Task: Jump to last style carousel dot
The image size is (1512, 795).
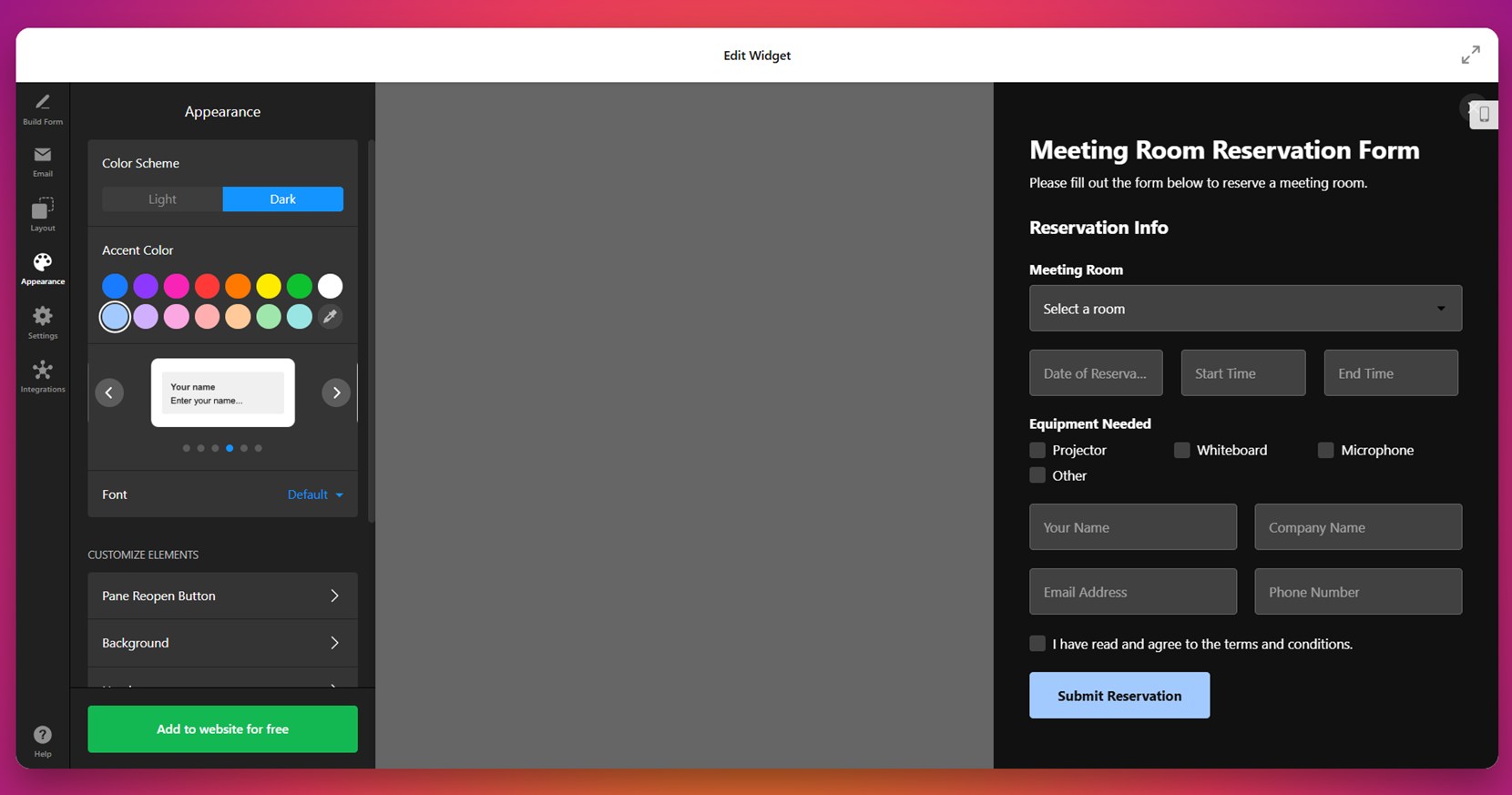Action: coord(259,448)
